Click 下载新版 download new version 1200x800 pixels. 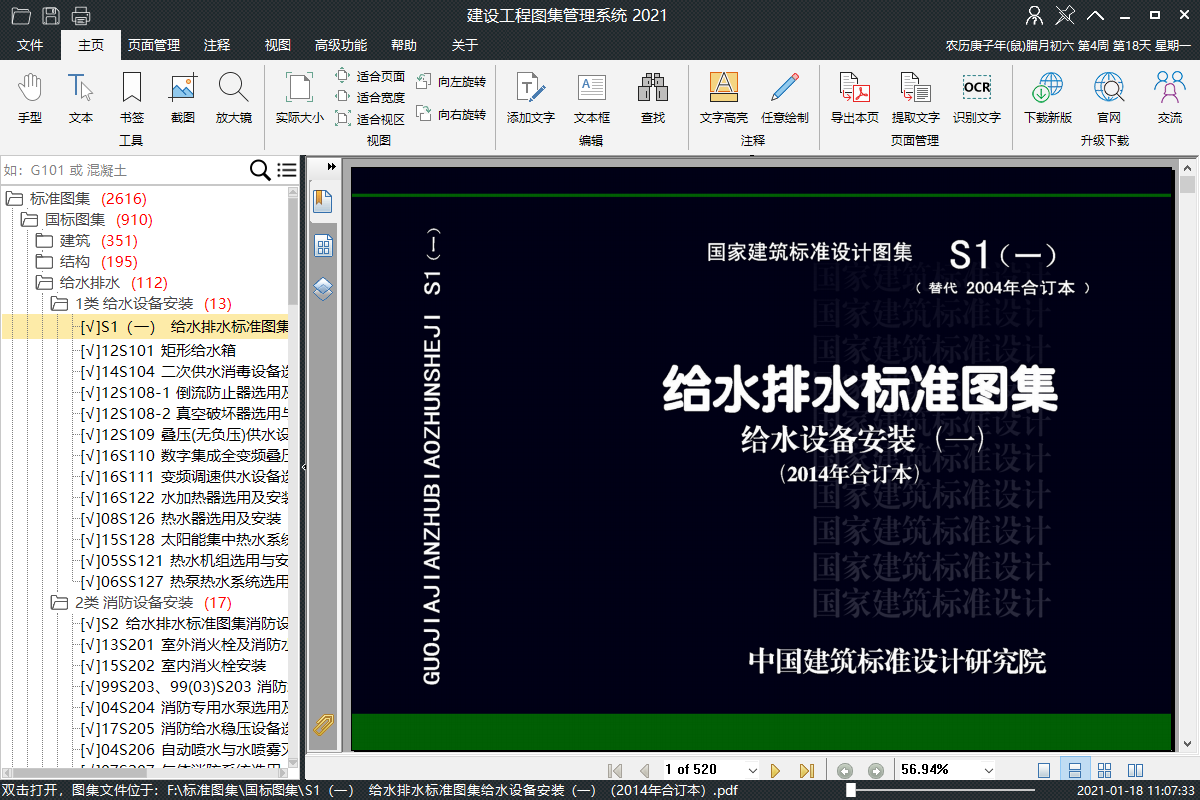(1048, 98)
